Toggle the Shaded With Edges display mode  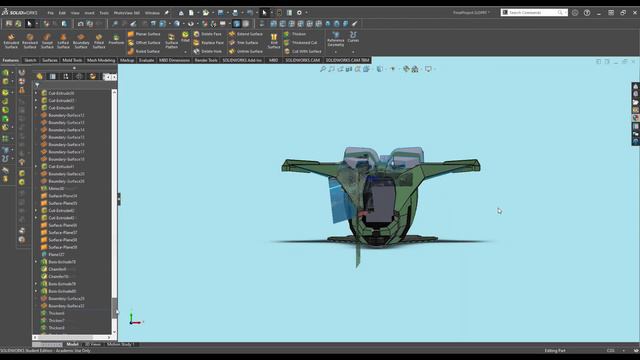(236, 24)
